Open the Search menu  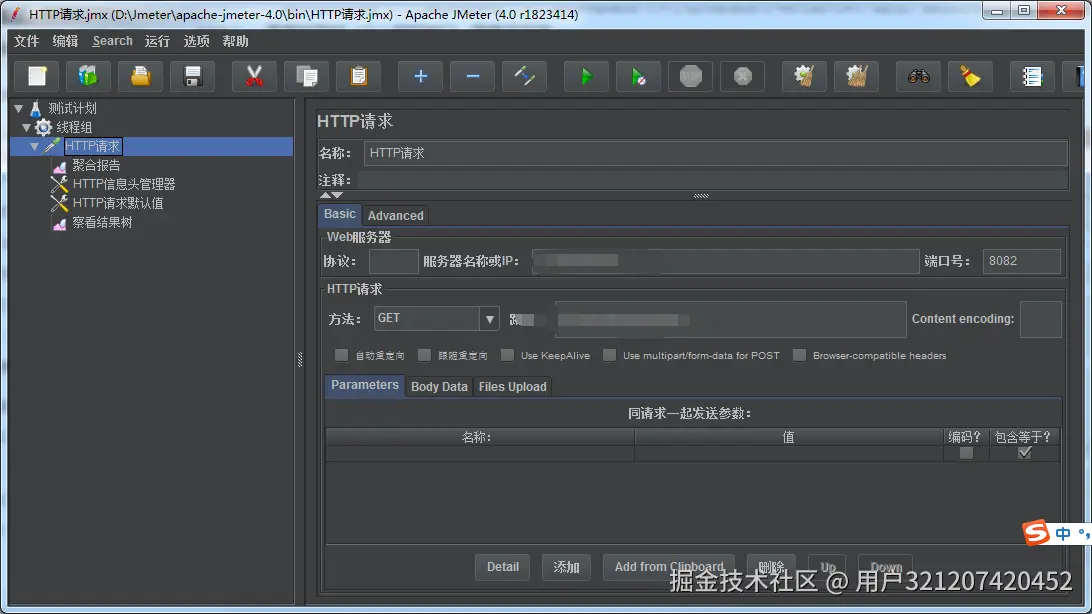[x=112, y=41]
